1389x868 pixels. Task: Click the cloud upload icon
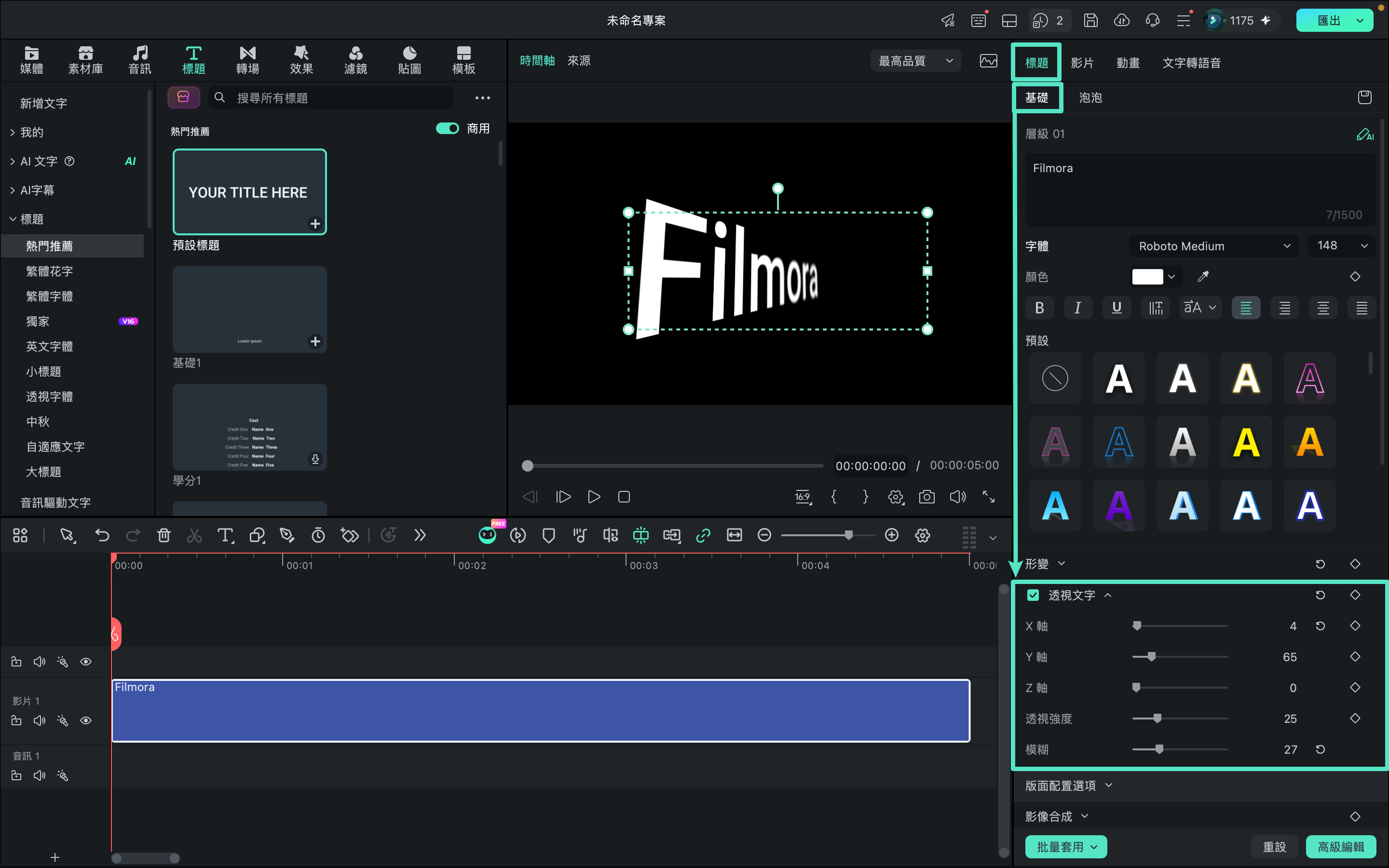[x=1121, y=21]
